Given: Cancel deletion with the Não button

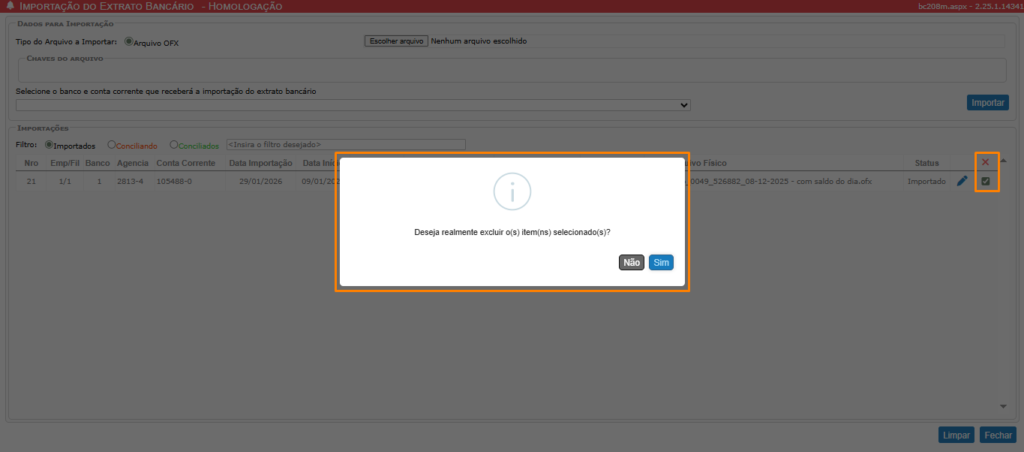Looking at the screenshot, I should [631, 263].
